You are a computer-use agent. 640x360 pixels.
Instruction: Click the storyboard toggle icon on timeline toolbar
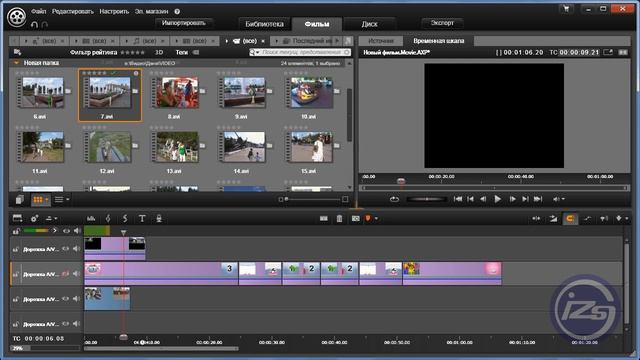coord(18,218)
